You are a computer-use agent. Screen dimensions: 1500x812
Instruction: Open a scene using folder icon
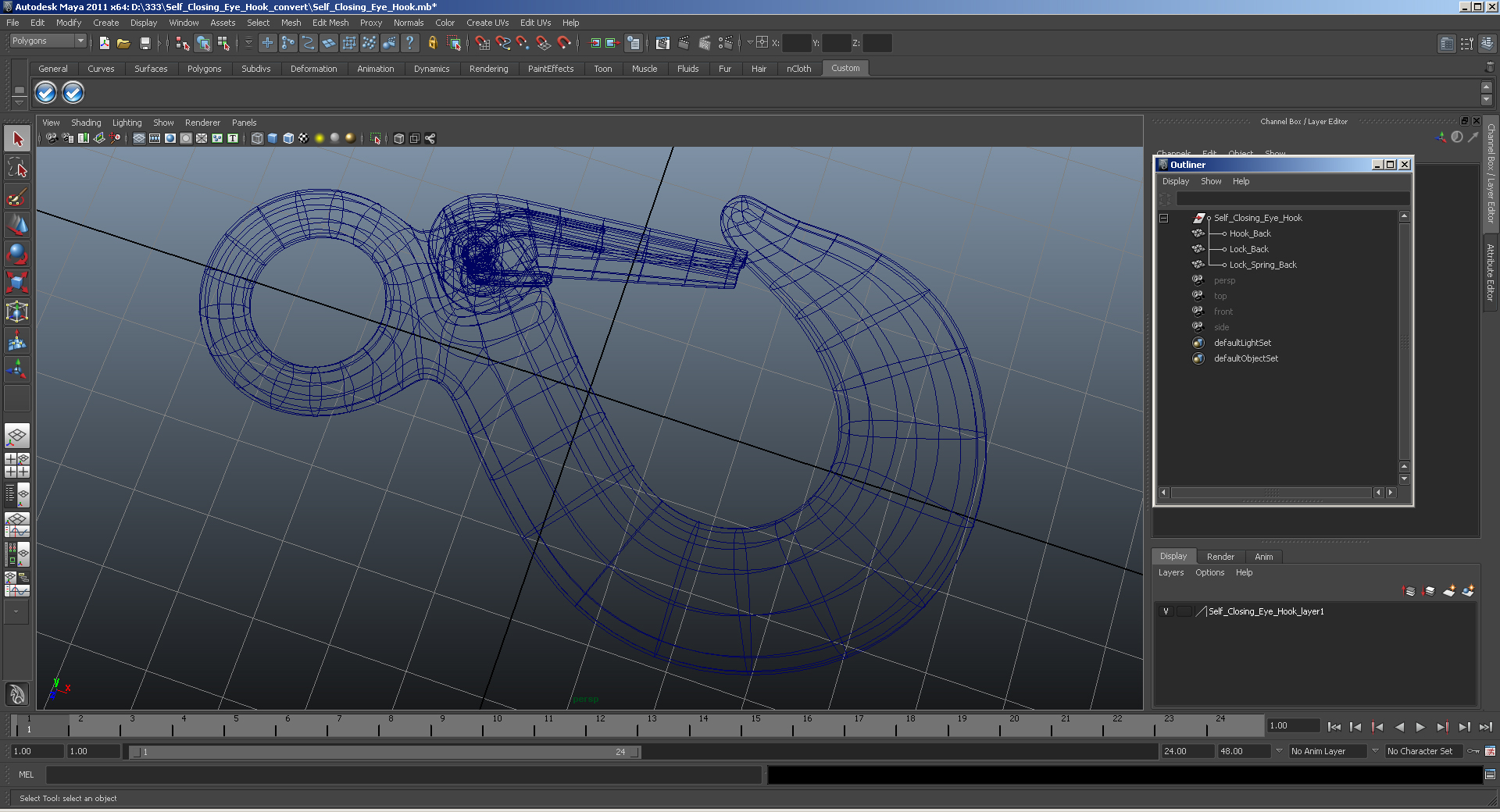tap(123, 43)
